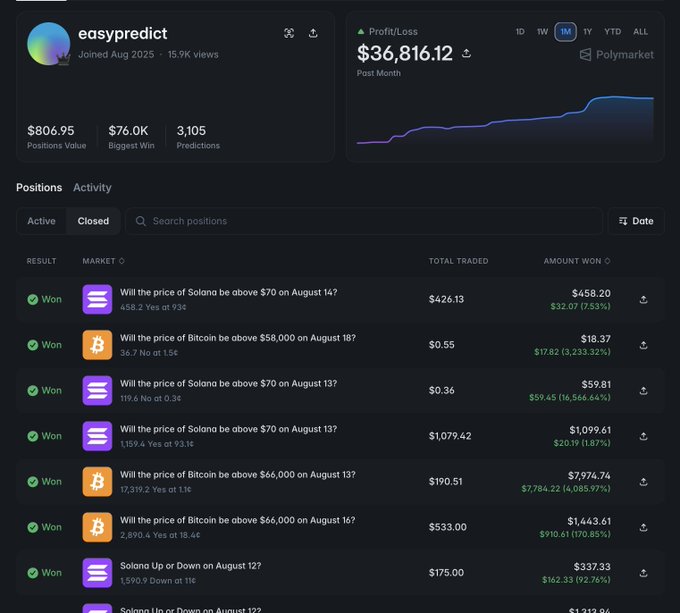
Task: Click the Solana icon for the $0.36 traded row
Action: coord(97,390)
